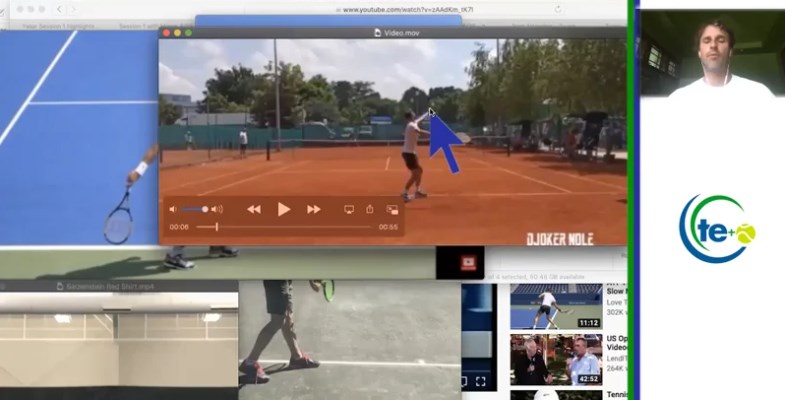Open the Share button in player controls
The image size is (785, 400).
point(369,209)
